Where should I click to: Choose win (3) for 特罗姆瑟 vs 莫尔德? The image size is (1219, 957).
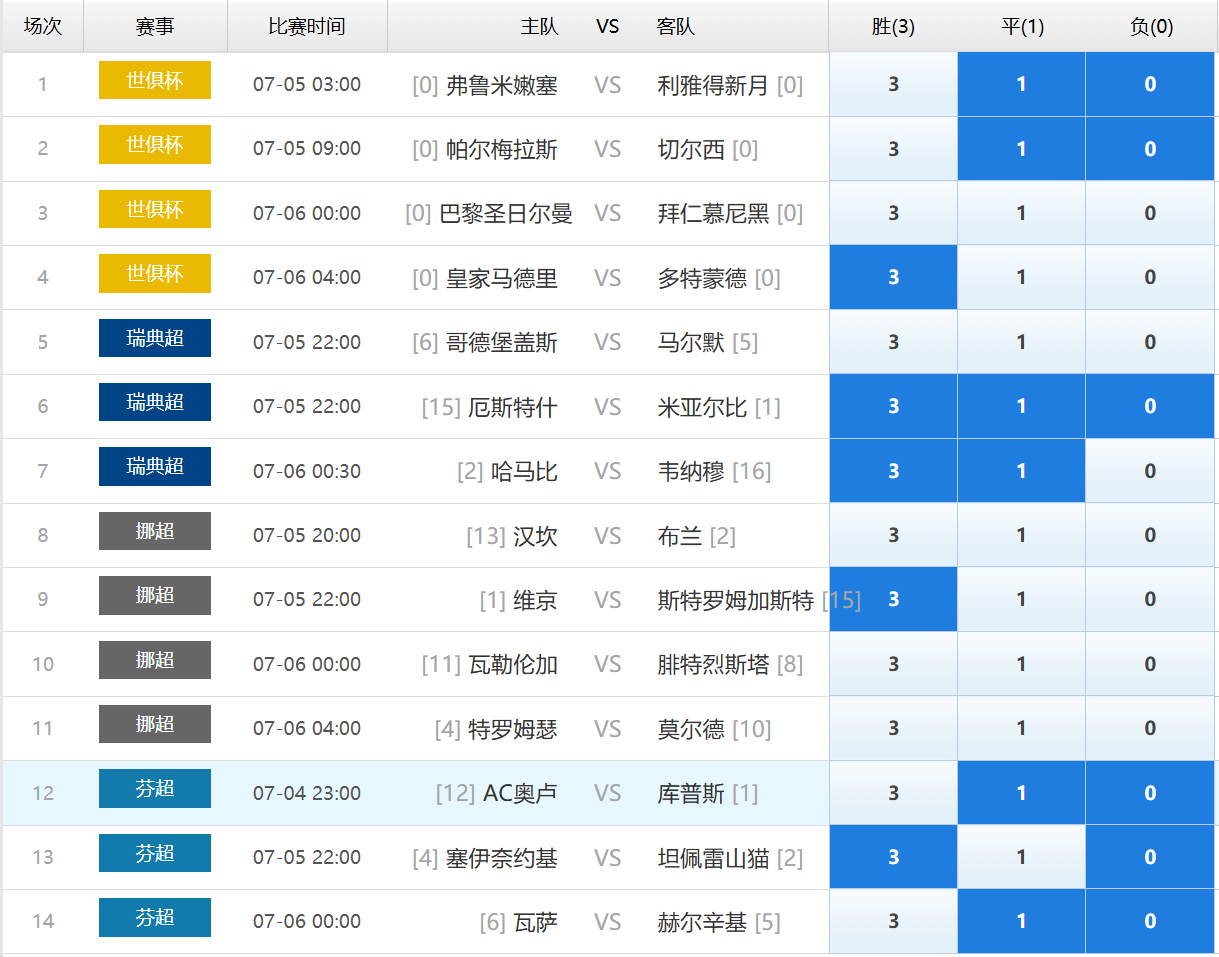(893, 728)
